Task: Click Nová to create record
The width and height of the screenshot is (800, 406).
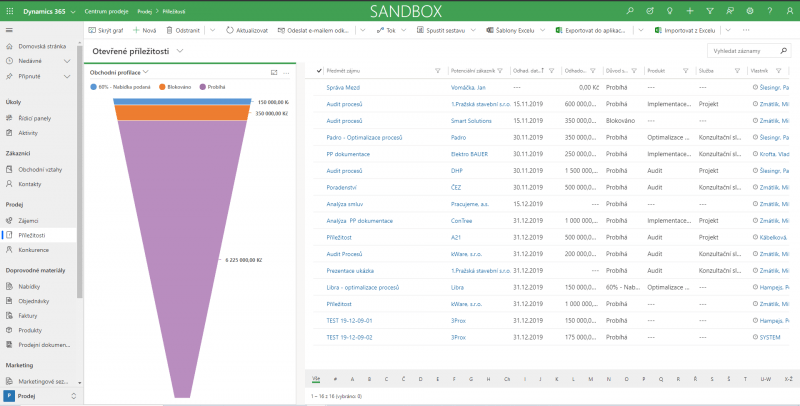Action: [x=144, y=30]
